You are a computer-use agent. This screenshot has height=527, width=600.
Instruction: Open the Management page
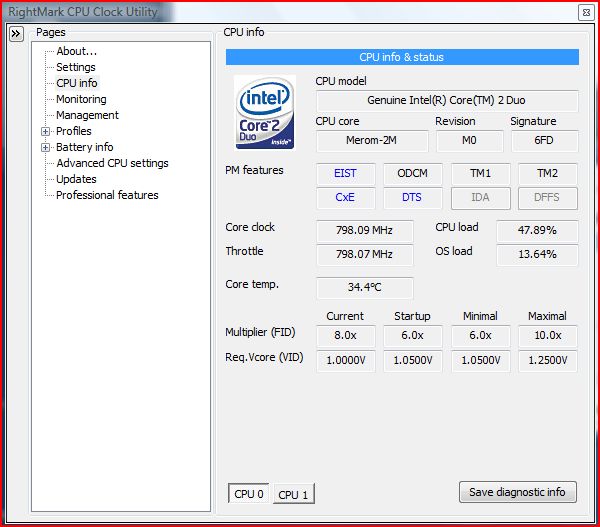tap(87, 115)
